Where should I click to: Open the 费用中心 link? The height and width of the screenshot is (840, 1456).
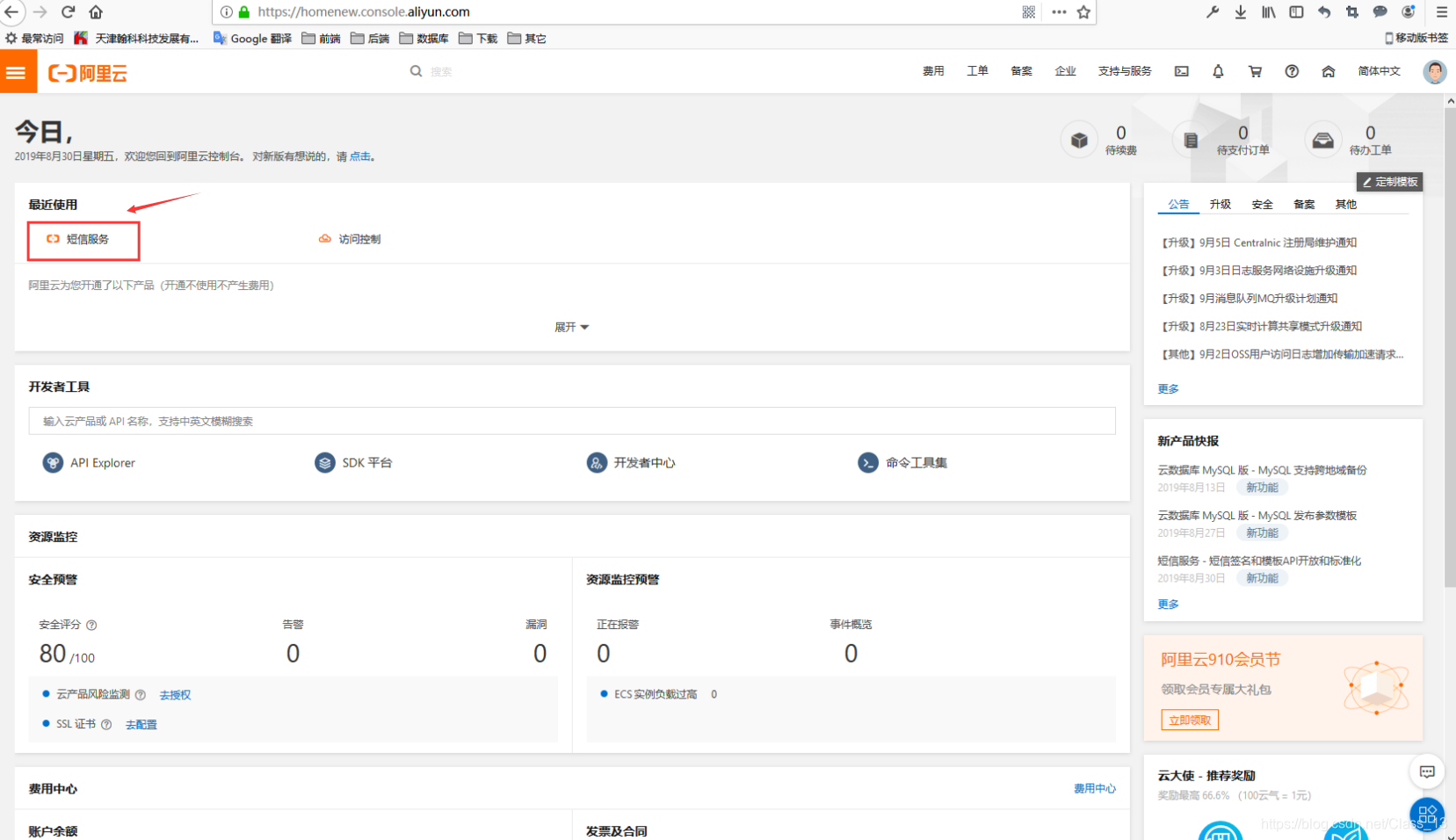(1095, 789)
